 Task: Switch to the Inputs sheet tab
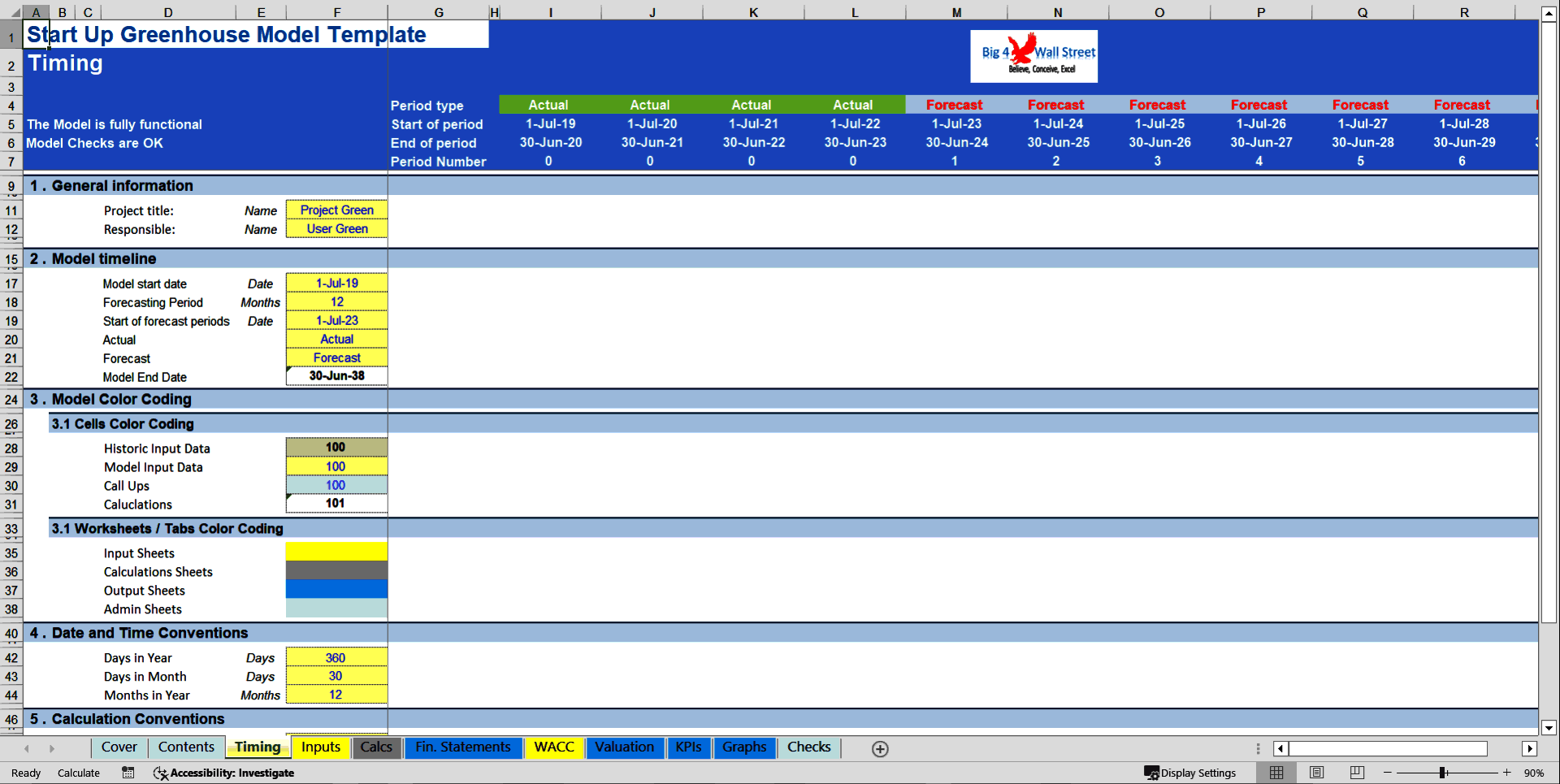[321, 747]
